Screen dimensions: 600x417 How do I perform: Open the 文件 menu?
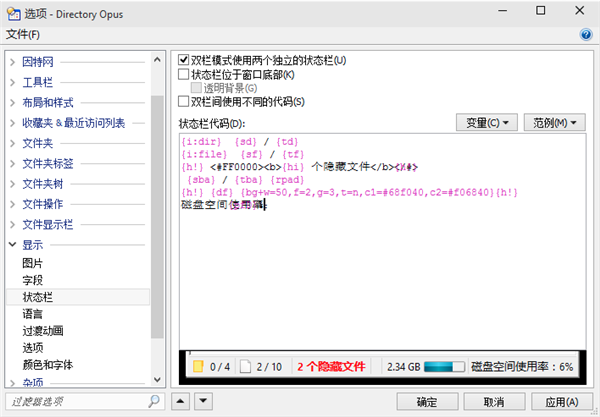[22, 35]
